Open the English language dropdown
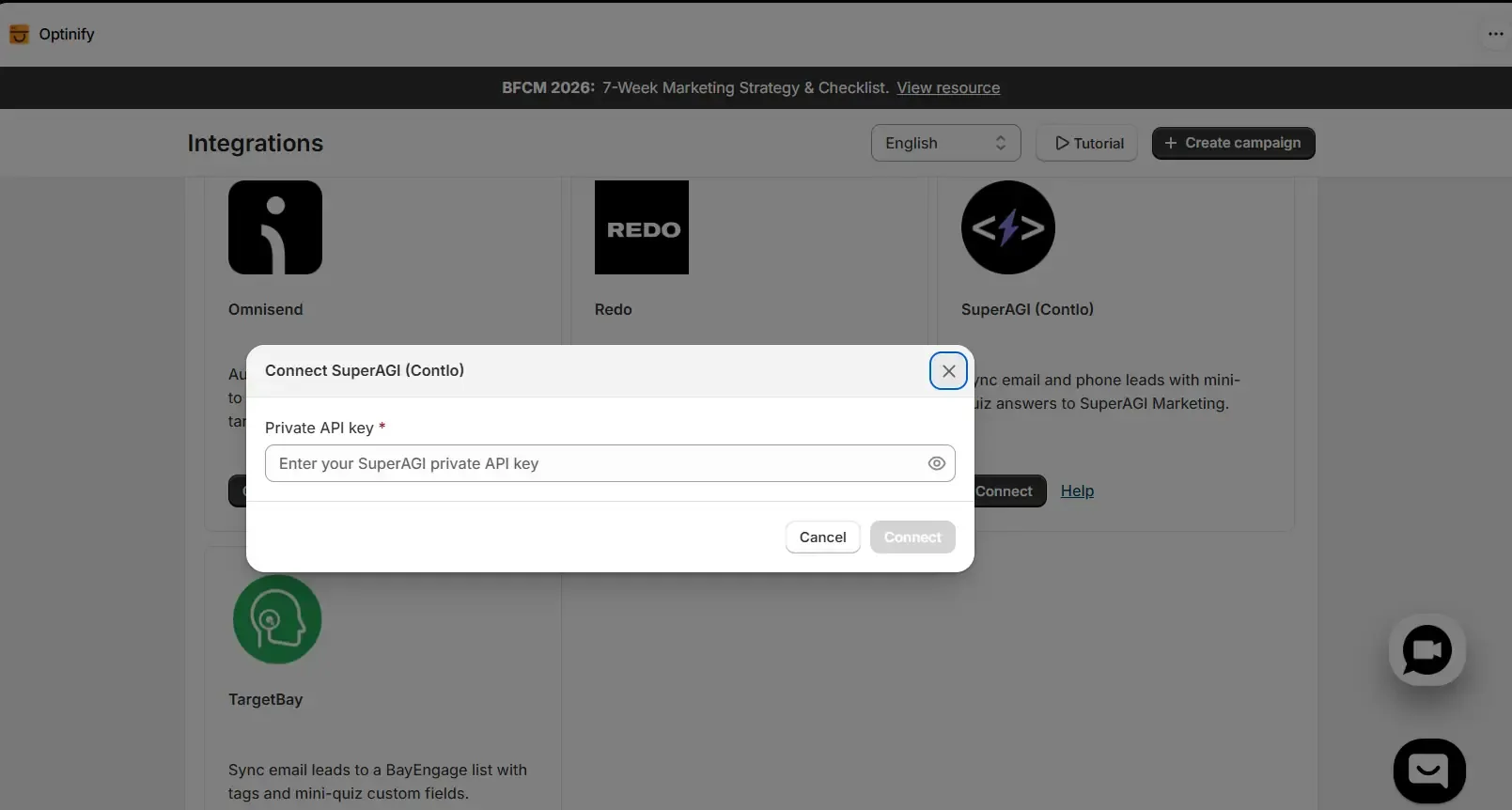This screenshot has height=810, width=1512. pyautogui.click(x=946, y=143)
